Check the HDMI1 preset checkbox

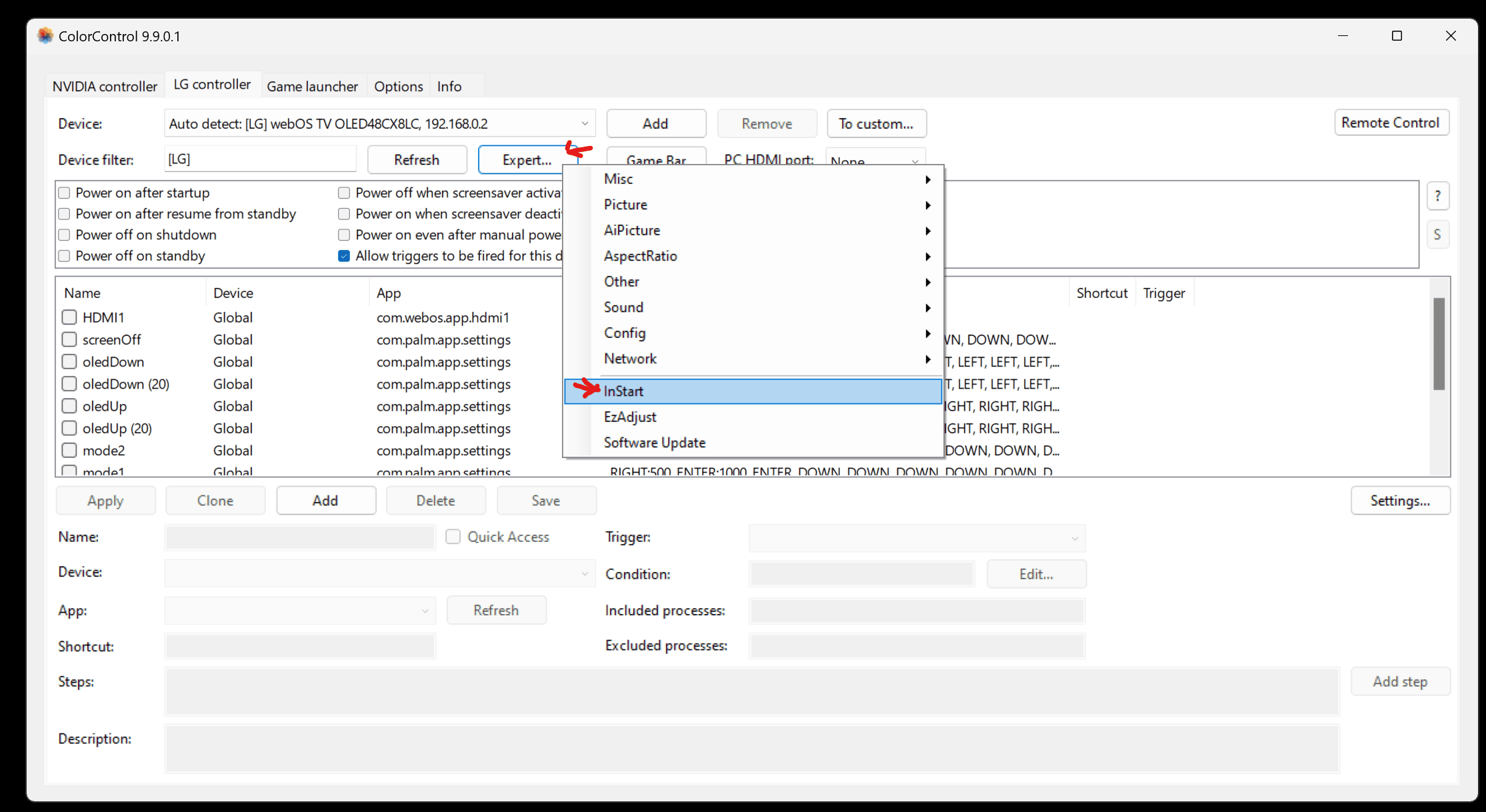point(69,317)
